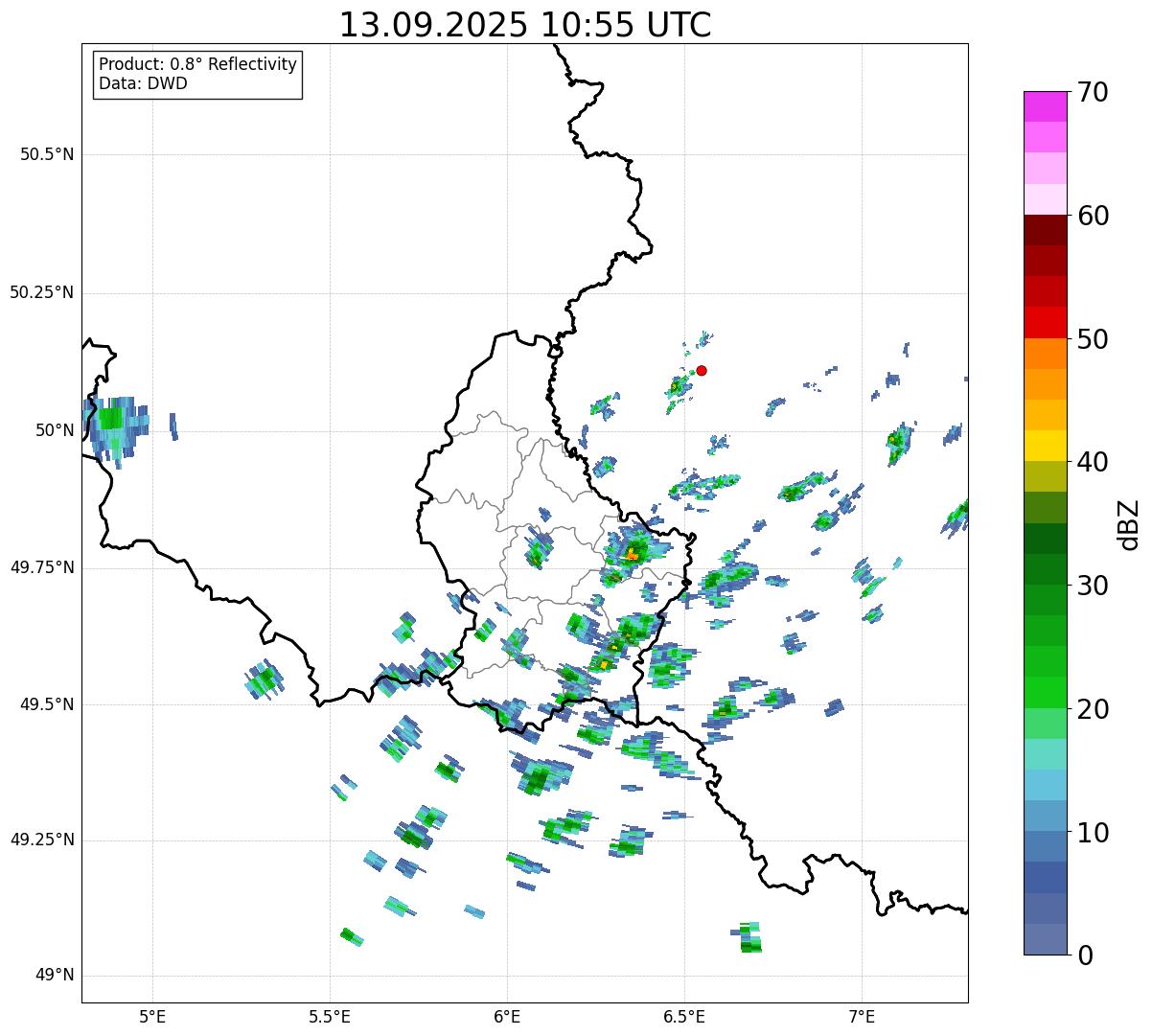
Task: Click the Data: DWD label
Action: click(x=143, y=83)
